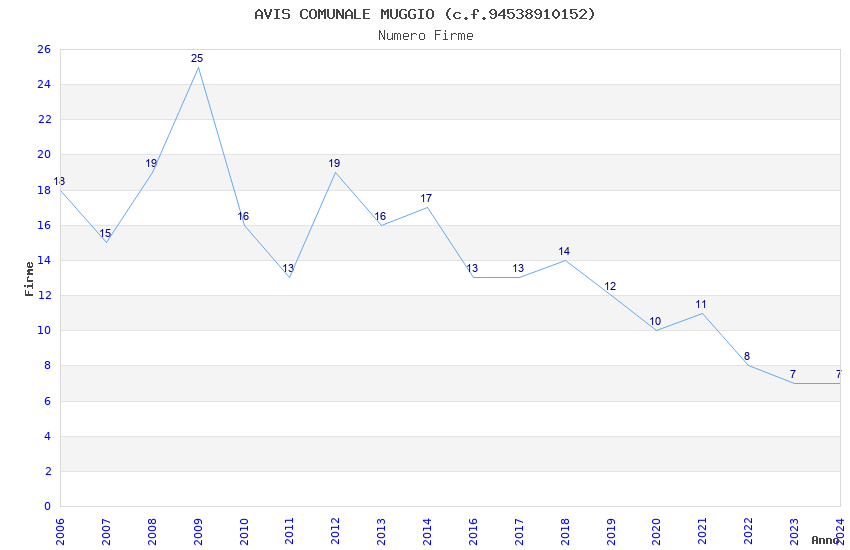Click the 'Anno' x-axis title

[825, 540]
